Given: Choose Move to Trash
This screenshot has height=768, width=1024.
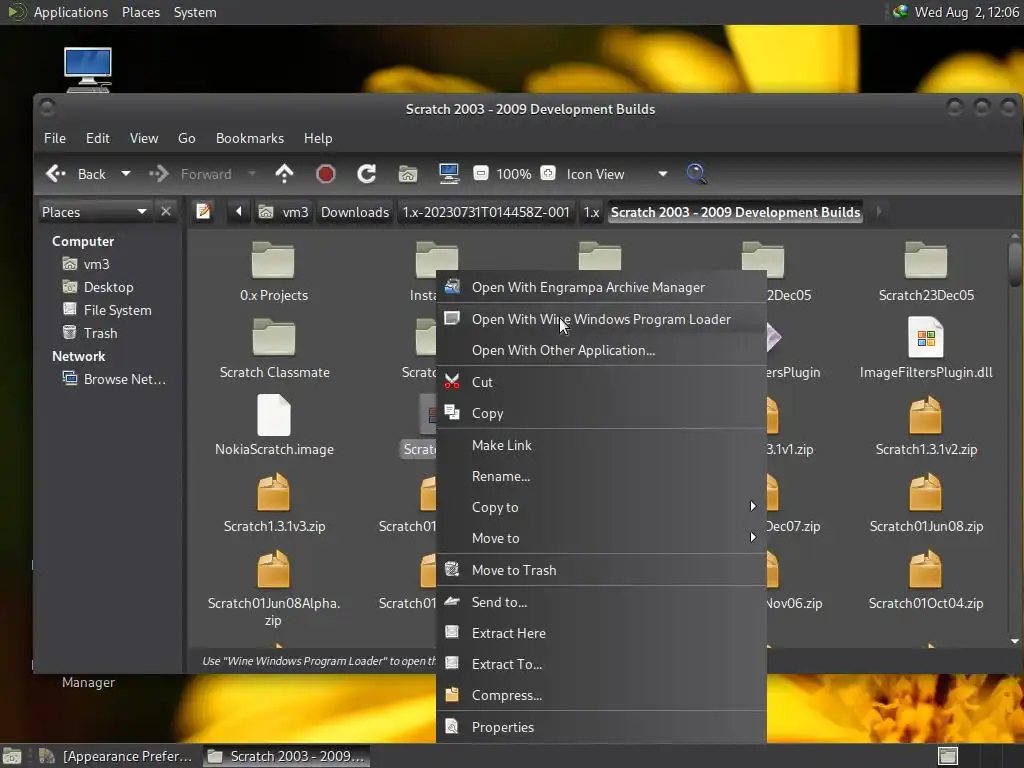Looking at the screenshot, I should (x=601, y=570).
